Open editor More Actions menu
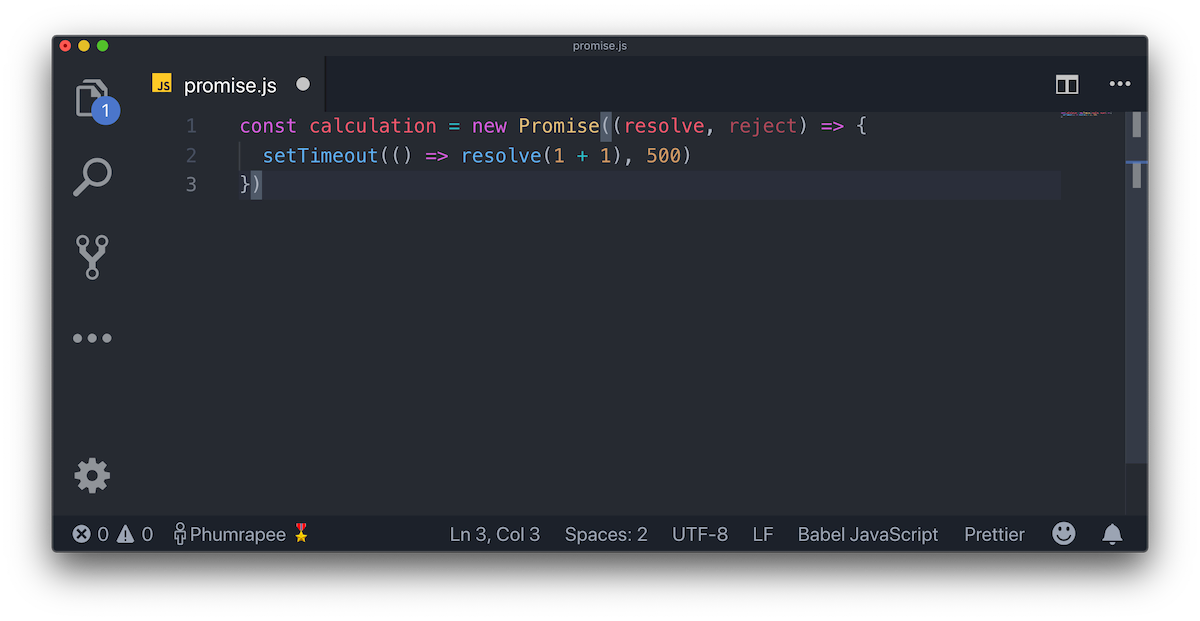The width and height of the screenshot is (1200, 621). [1119, 84]
